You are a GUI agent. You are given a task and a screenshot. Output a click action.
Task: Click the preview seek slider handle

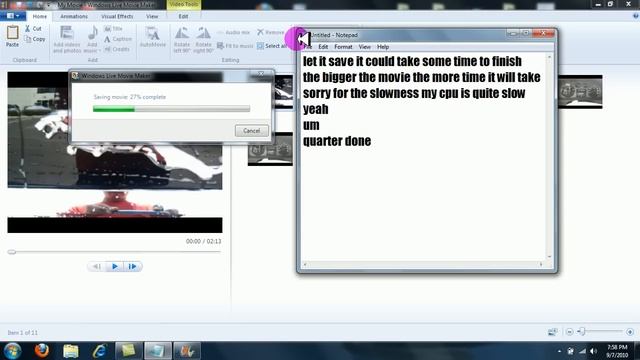coord(12,252)
